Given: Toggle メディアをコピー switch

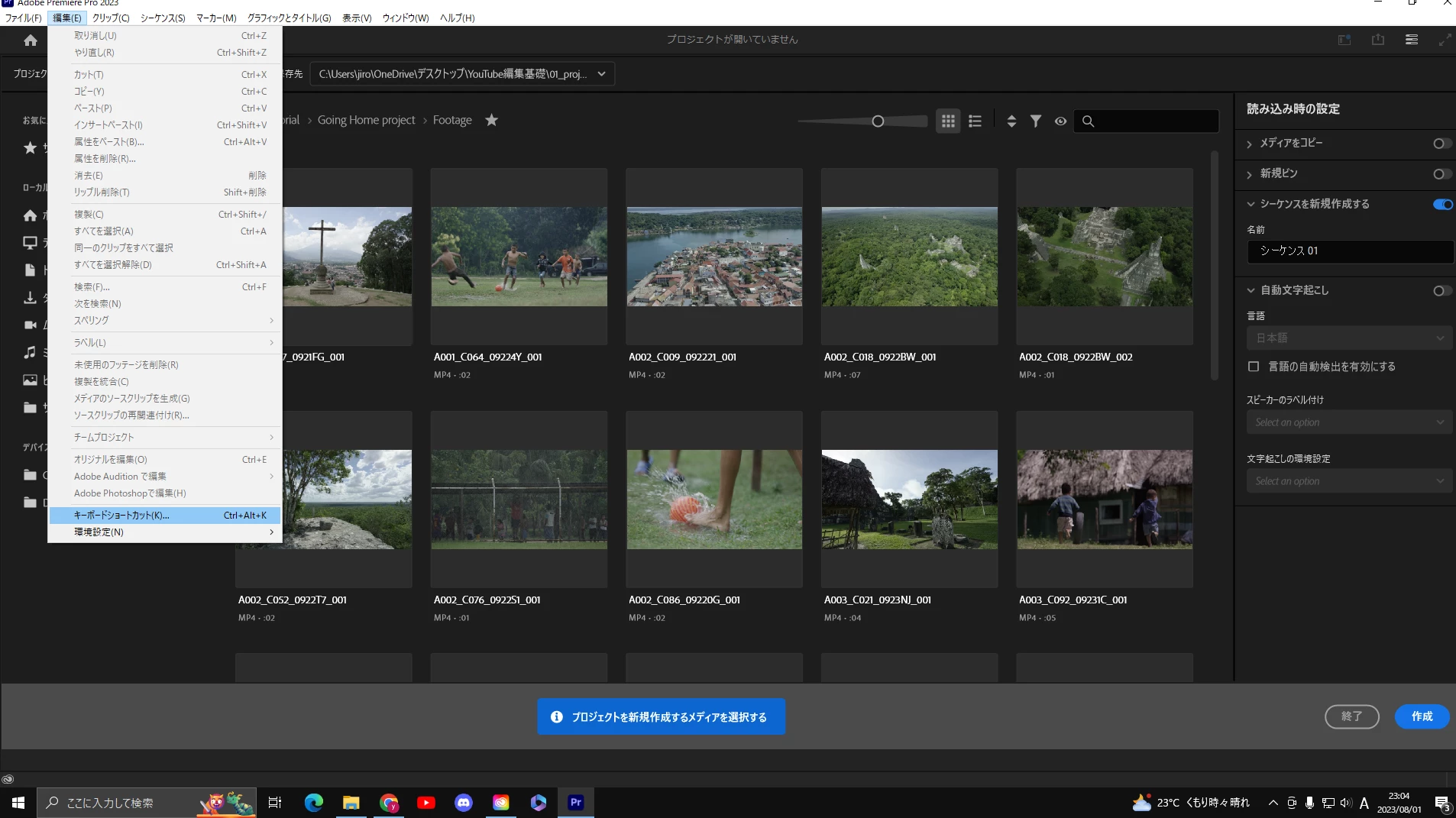Looking at the screenshot, I should [1442, 144].
